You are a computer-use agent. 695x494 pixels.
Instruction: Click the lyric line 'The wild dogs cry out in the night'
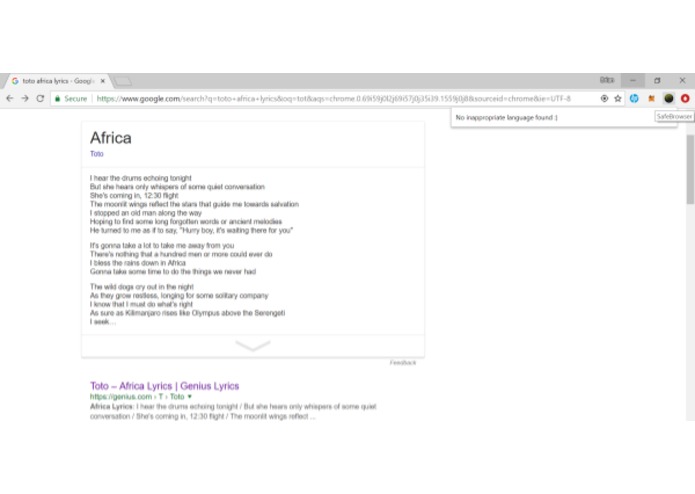(x=142, y=287)
